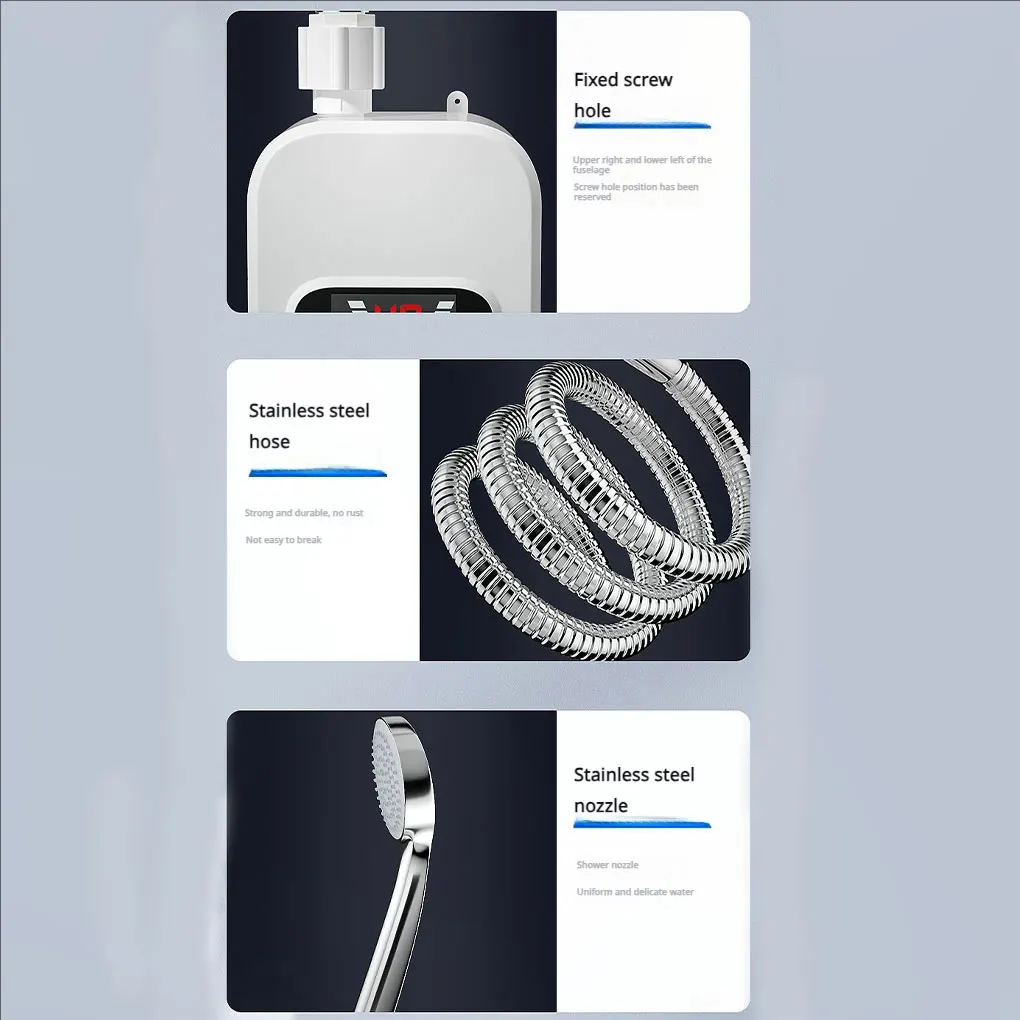Select 'Upper right and lower left' description text

tap(642, 165)
